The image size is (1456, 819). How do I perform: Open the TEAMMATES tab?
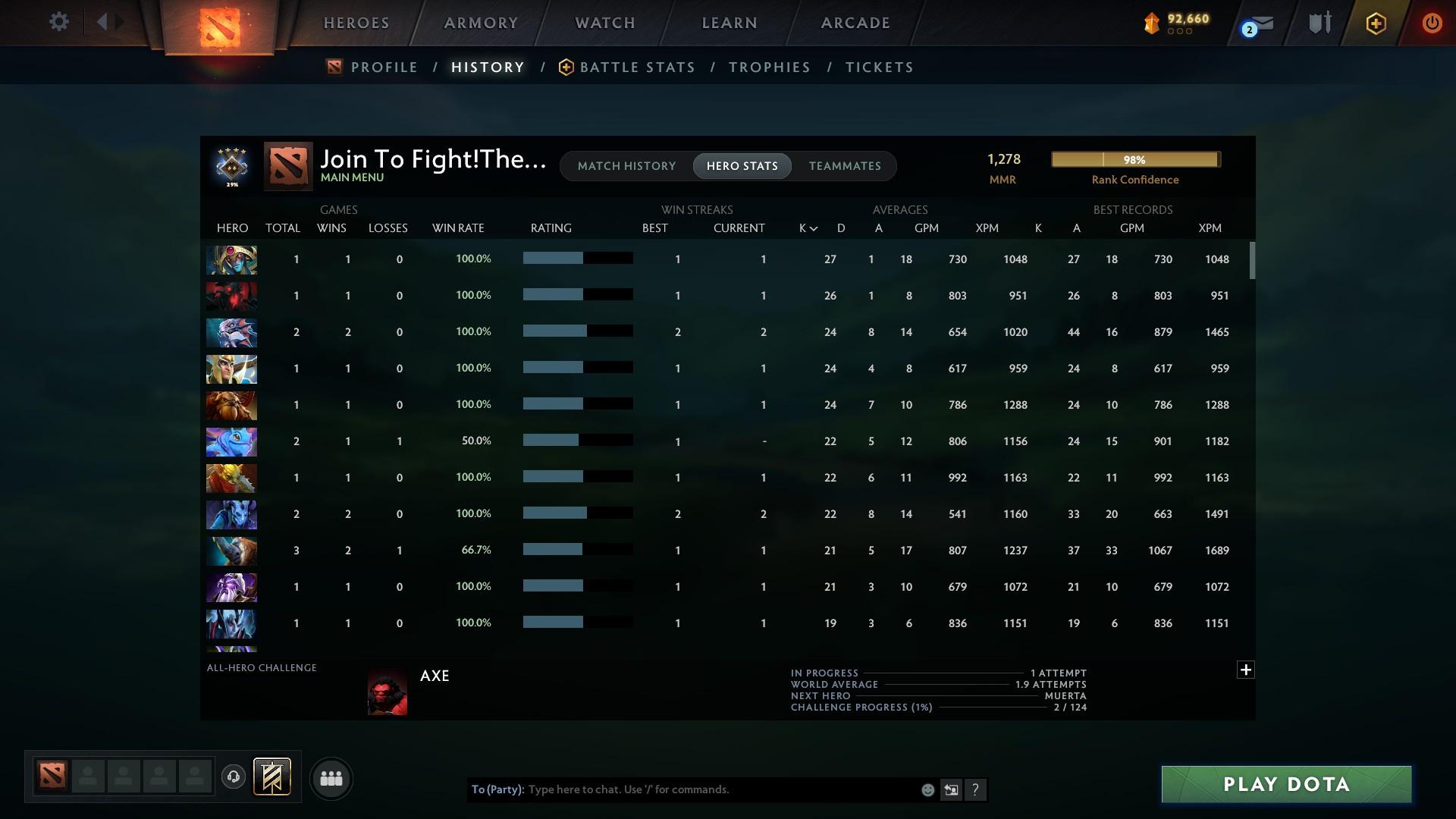(845, 166)
